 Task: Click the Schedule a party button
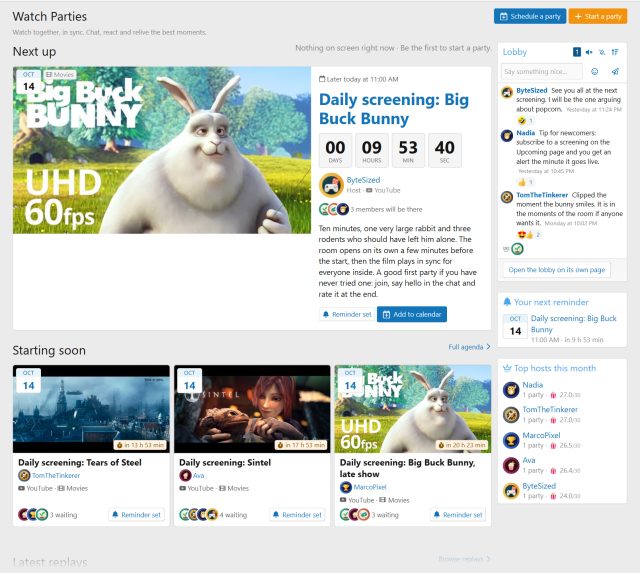530,16
